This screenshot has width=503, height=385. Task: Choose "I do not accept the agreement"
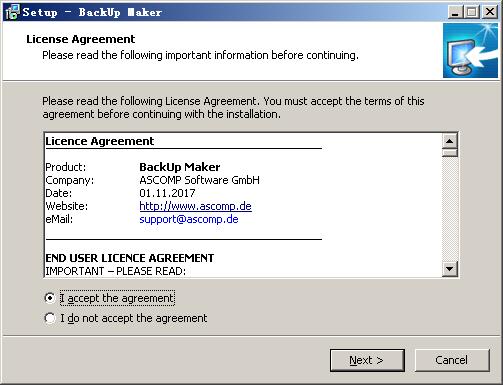click(126, 318)
